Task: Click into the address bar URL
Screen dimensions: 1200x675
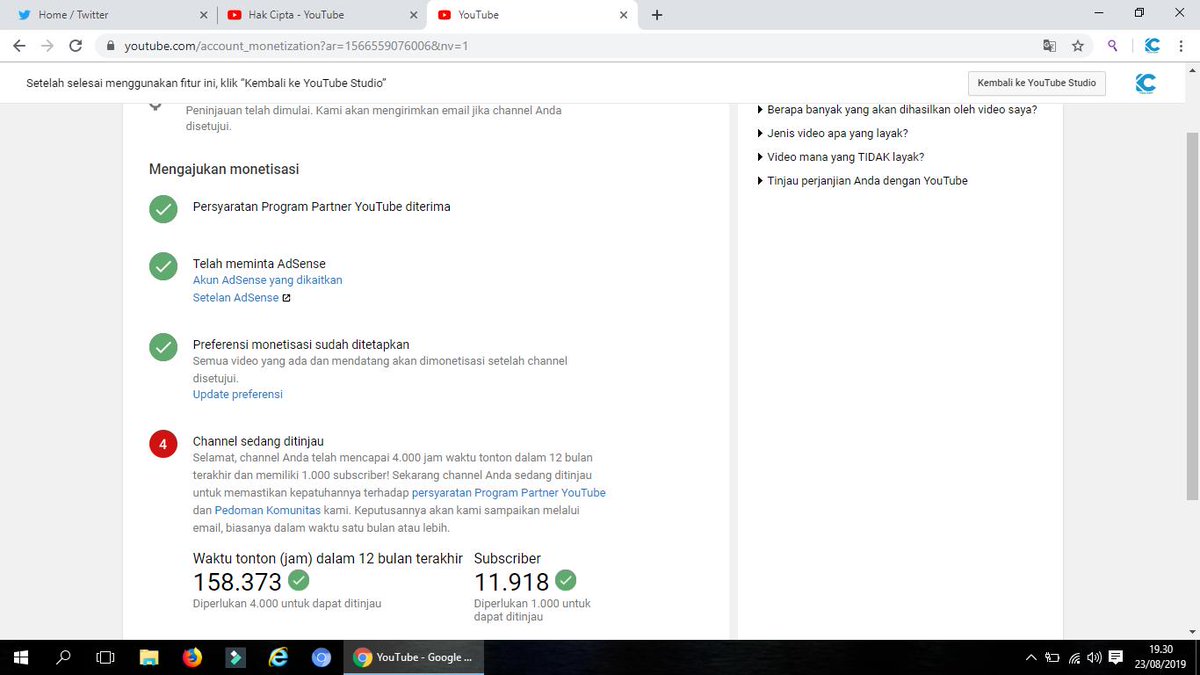Action: tap(296, 46)
